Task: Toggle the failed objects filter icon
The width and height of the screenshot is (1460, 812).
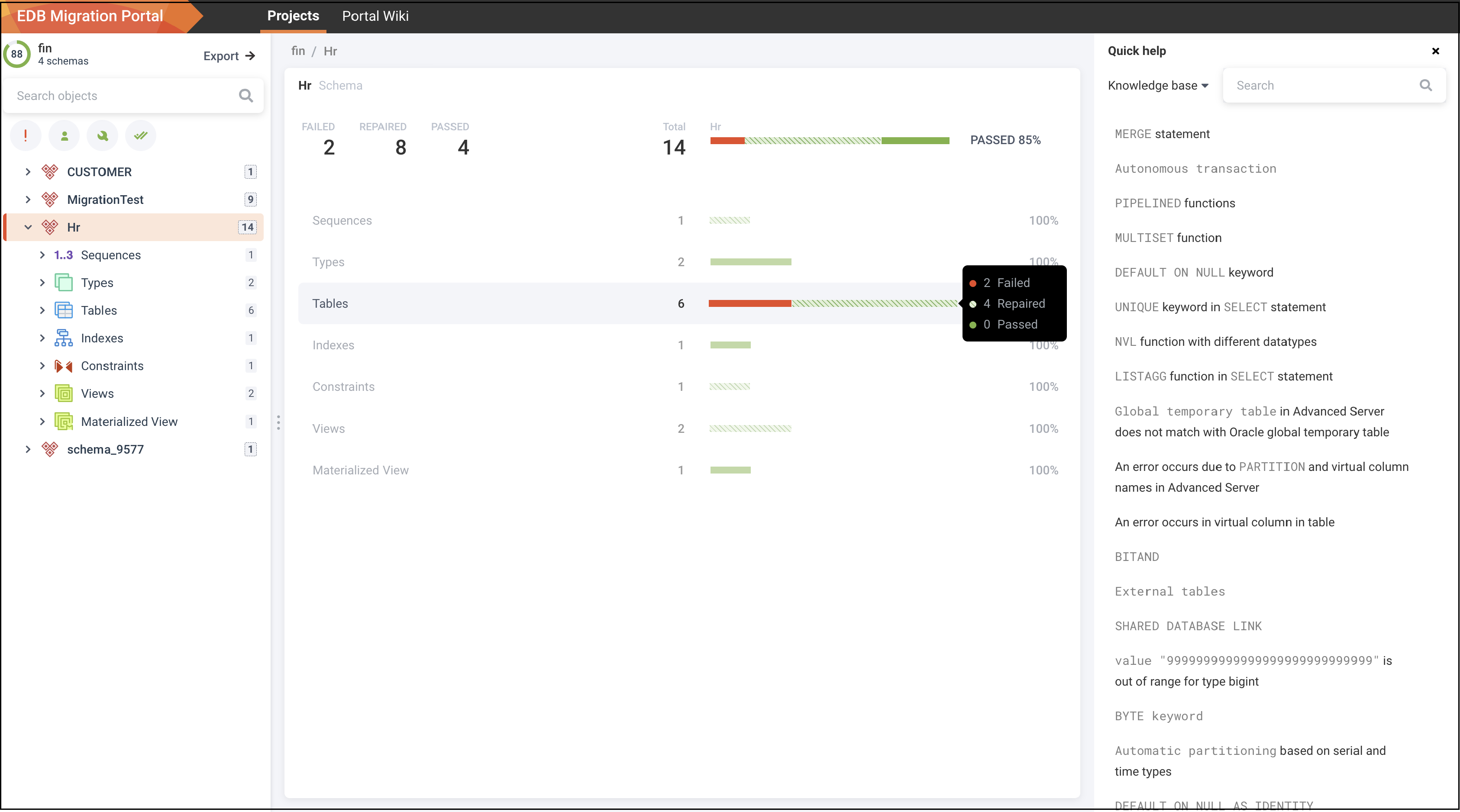Action: (x=26, y=135)
